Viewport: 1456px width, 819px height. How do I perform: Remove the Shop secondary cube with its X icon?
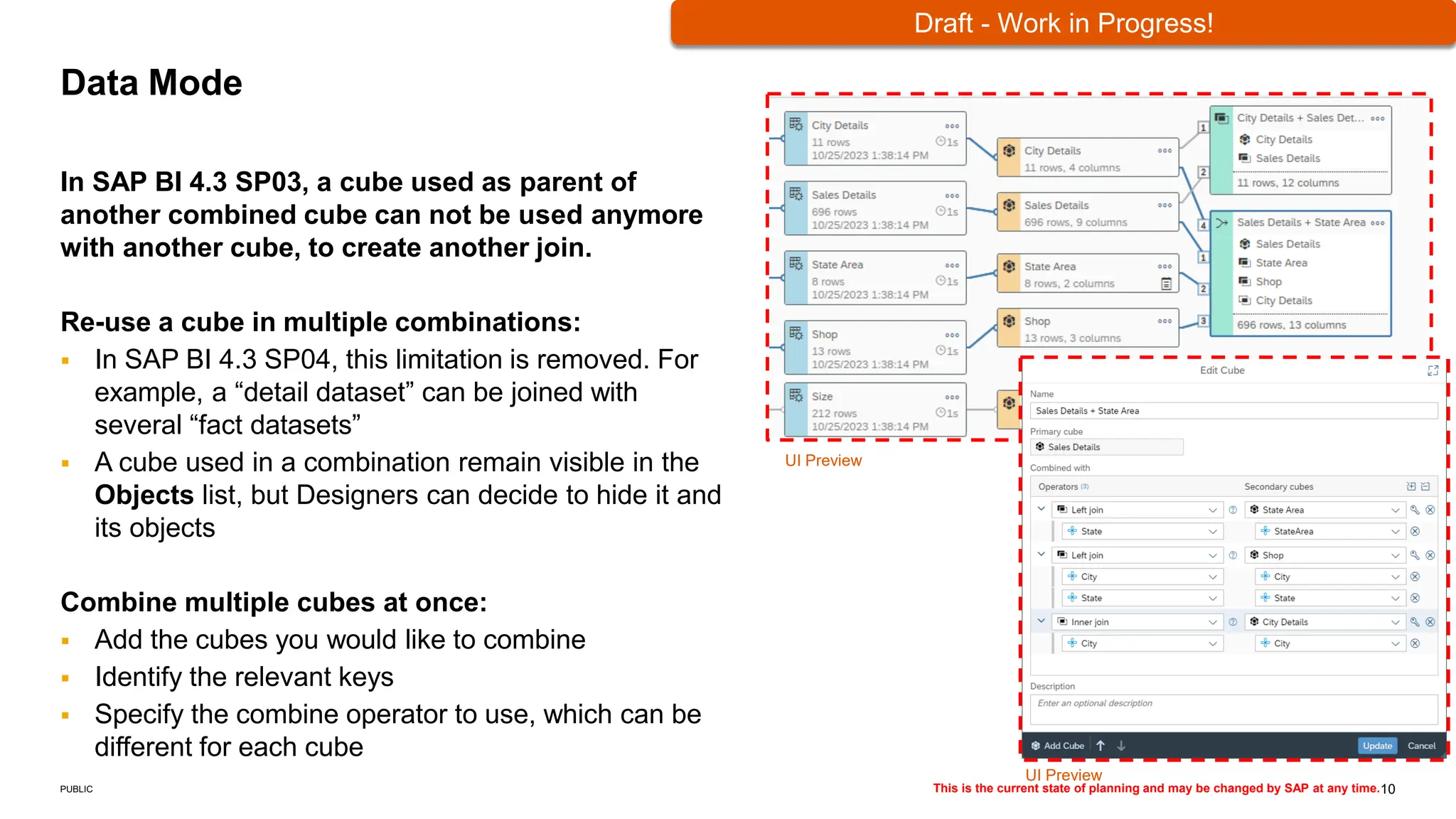point(1430,555)
